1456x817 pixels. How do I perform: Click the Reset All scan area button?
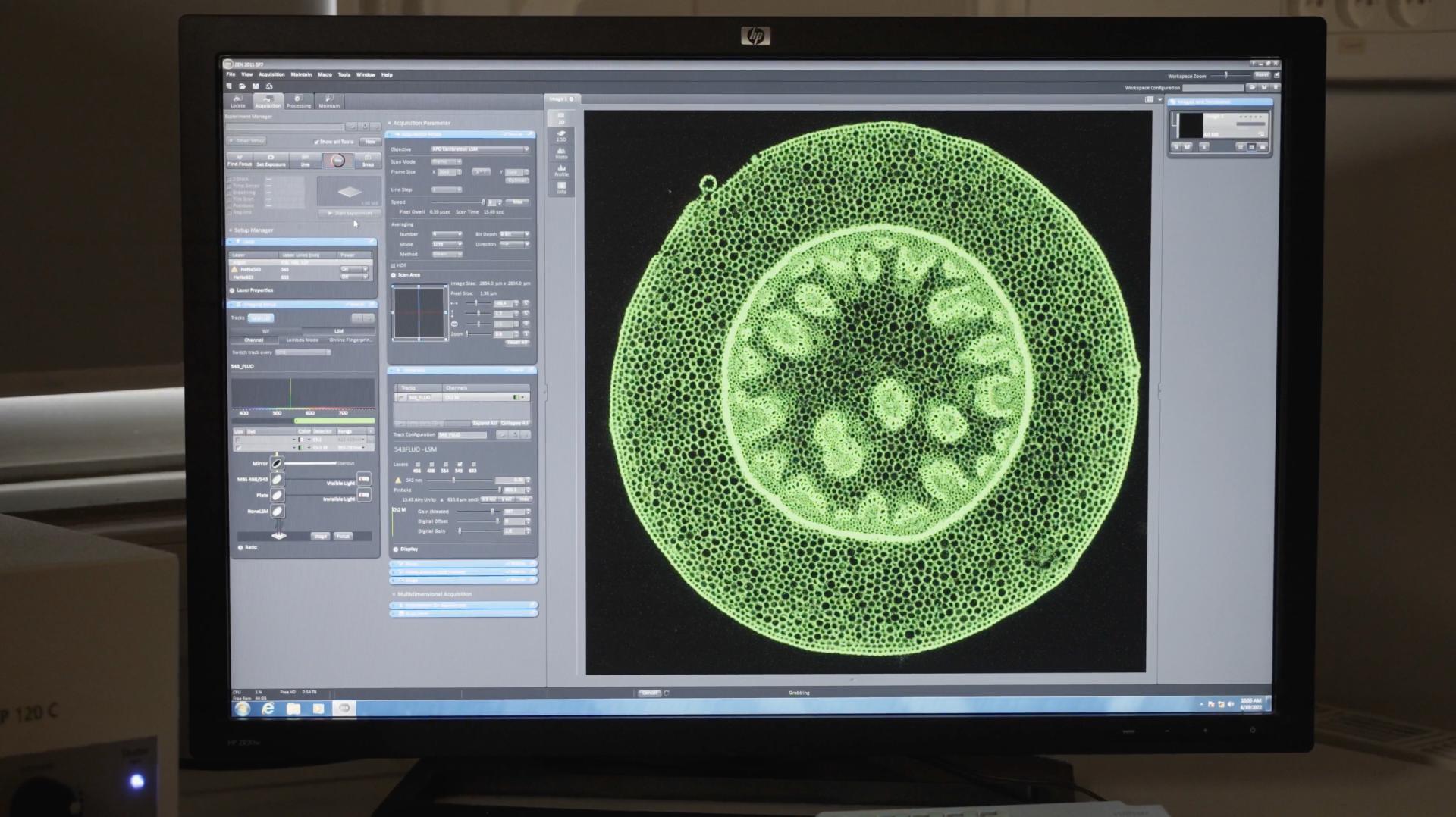click(518, 343)
